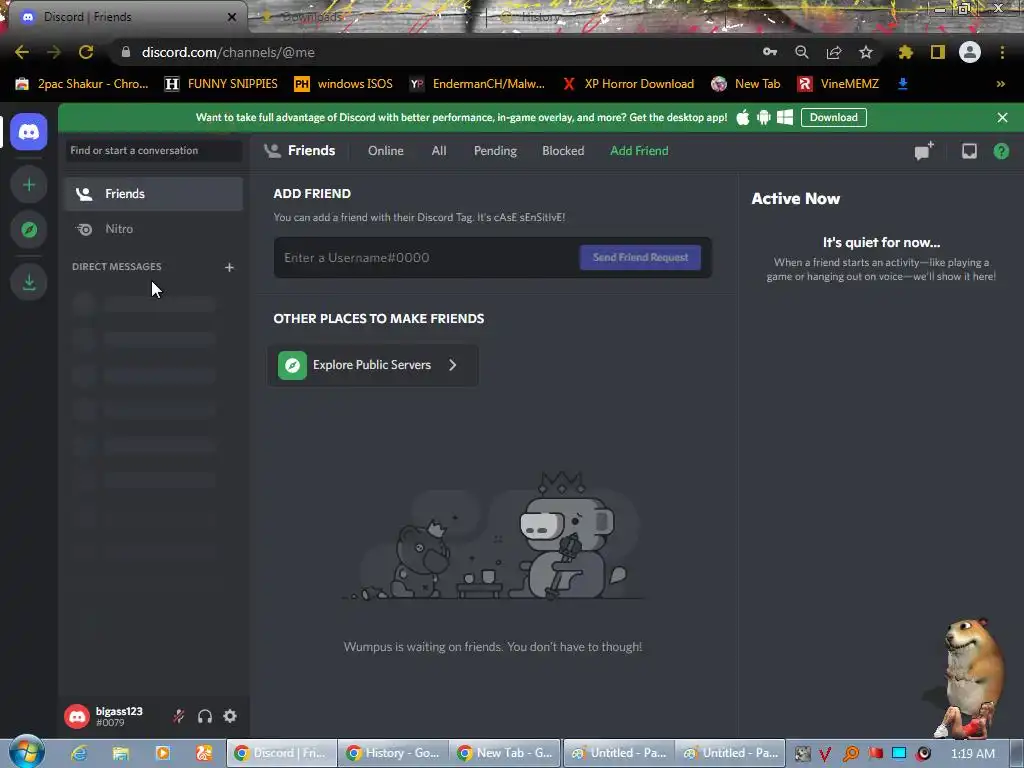Toggle deafen with headphones icon

[204, 716]
